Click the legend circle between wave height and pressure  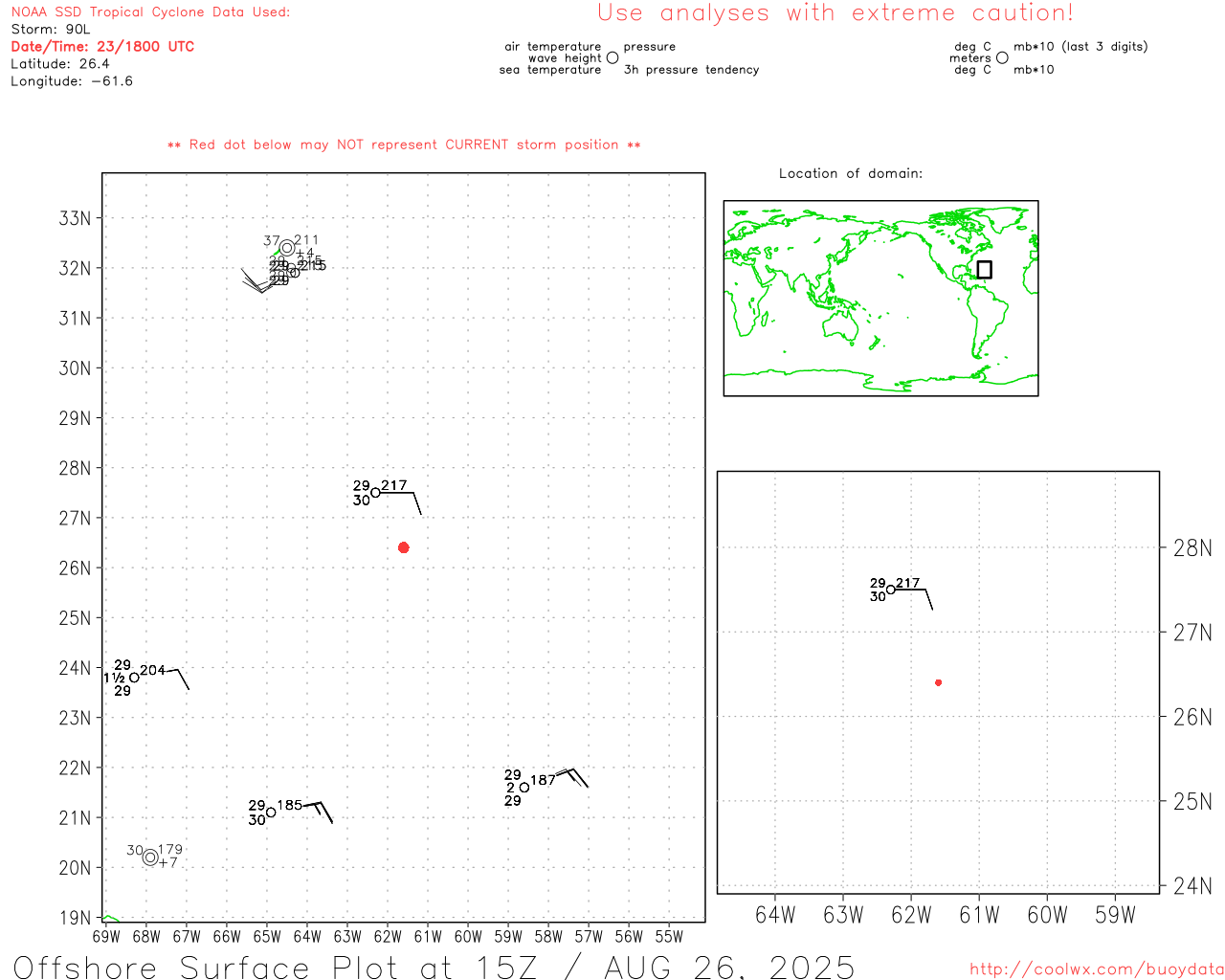612,58
